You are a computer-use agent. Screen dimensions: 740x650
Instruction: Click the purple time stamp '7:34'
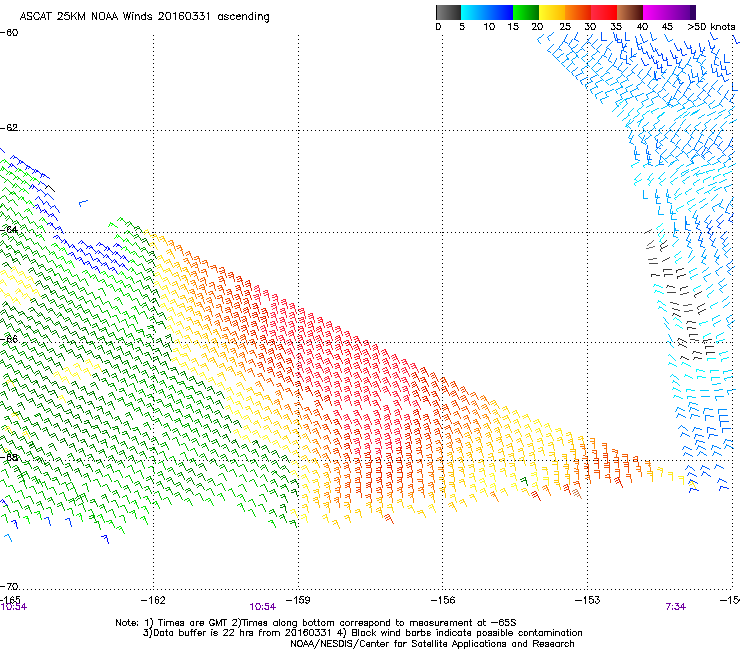[x=675, y=607]
